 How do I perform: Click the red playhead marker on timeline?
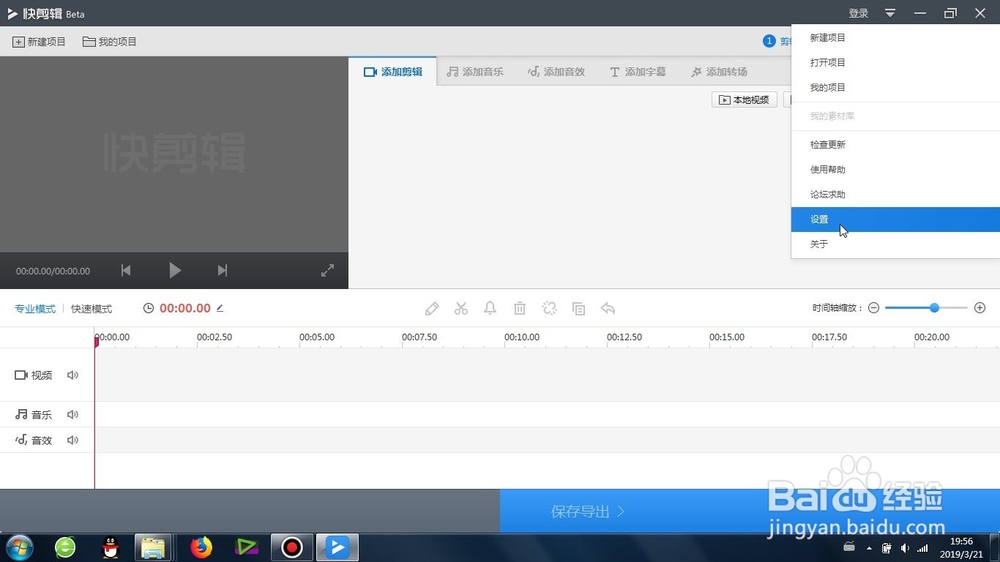point(96,341)
